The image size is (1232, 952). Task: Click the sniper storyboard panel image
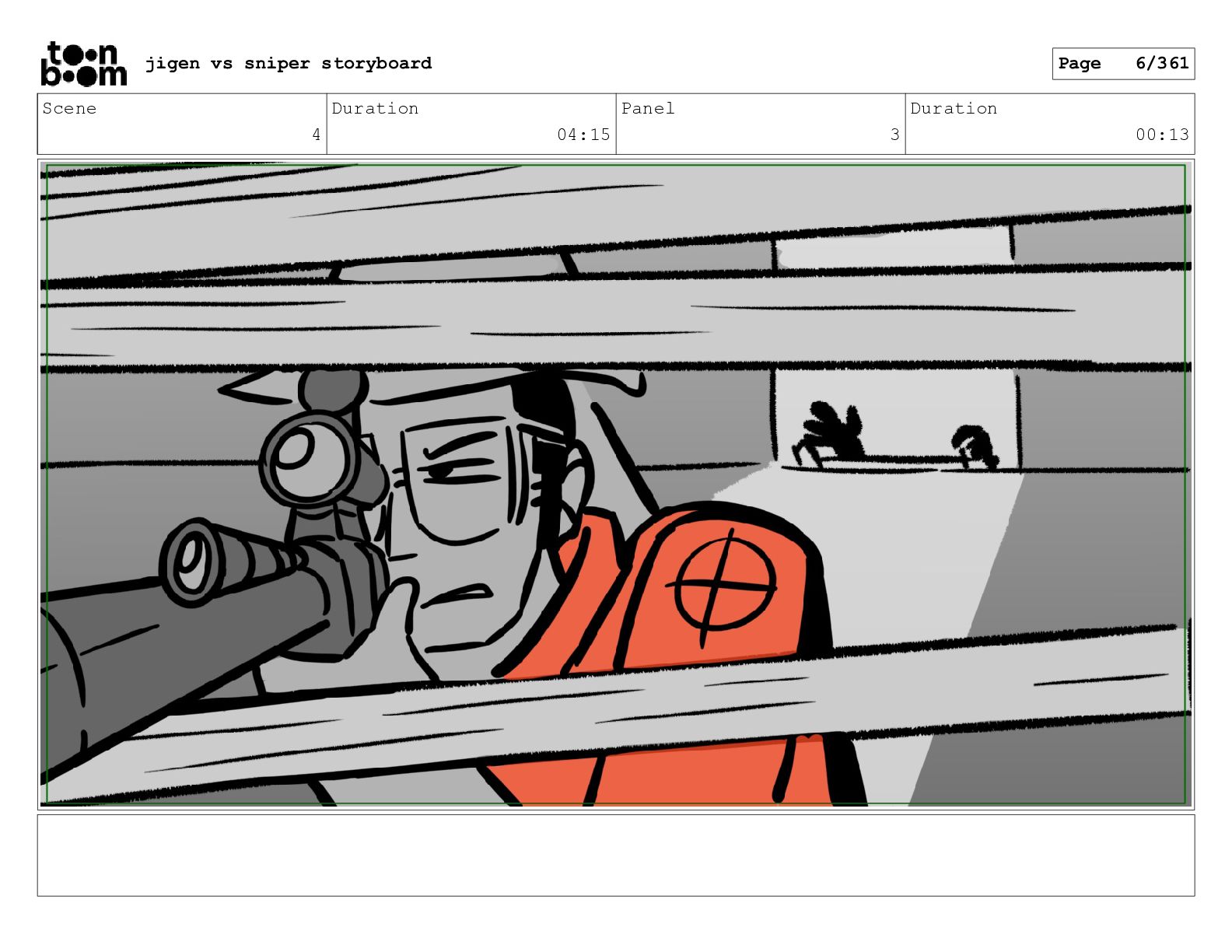[616, 485]
